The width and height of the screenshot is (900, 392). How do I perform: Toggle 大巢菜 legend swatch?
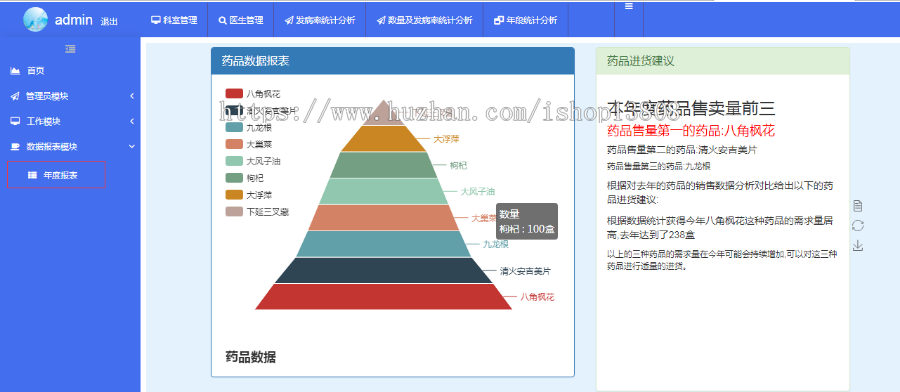click(234, 143)
